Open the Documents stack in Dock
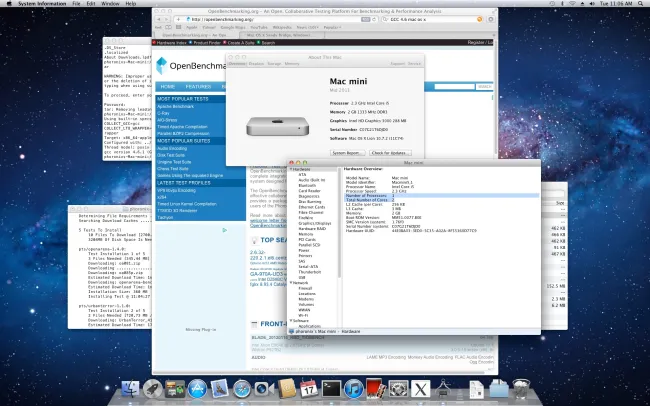 click(x=476, y=389)
